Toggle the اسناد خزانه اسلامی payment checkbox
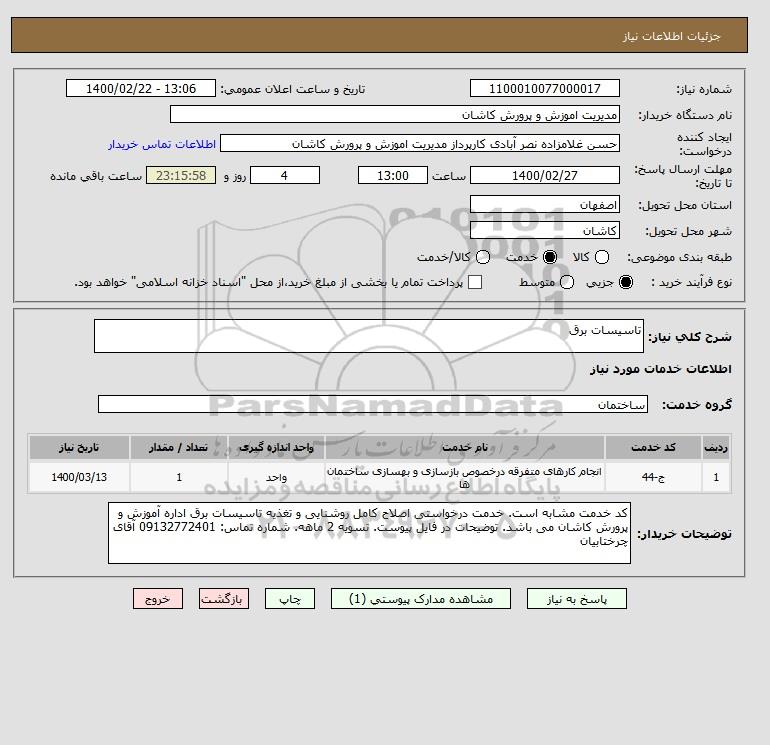This screenshot has height=745, width=770. [x=475, y=282]
